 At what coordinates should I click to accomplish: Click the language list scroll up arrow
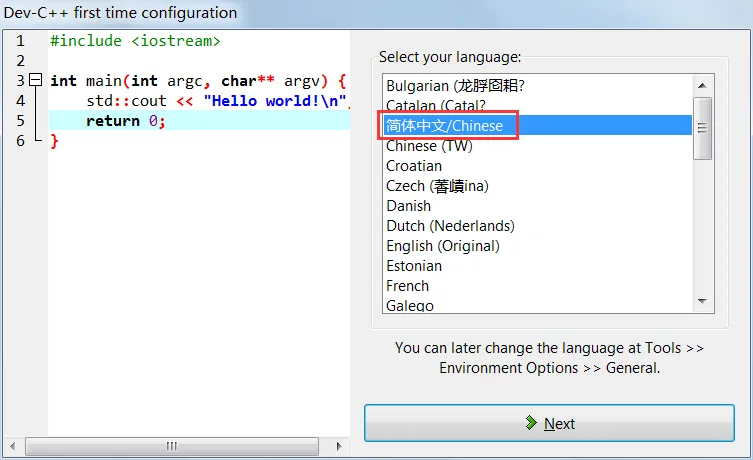coord(702,85)
